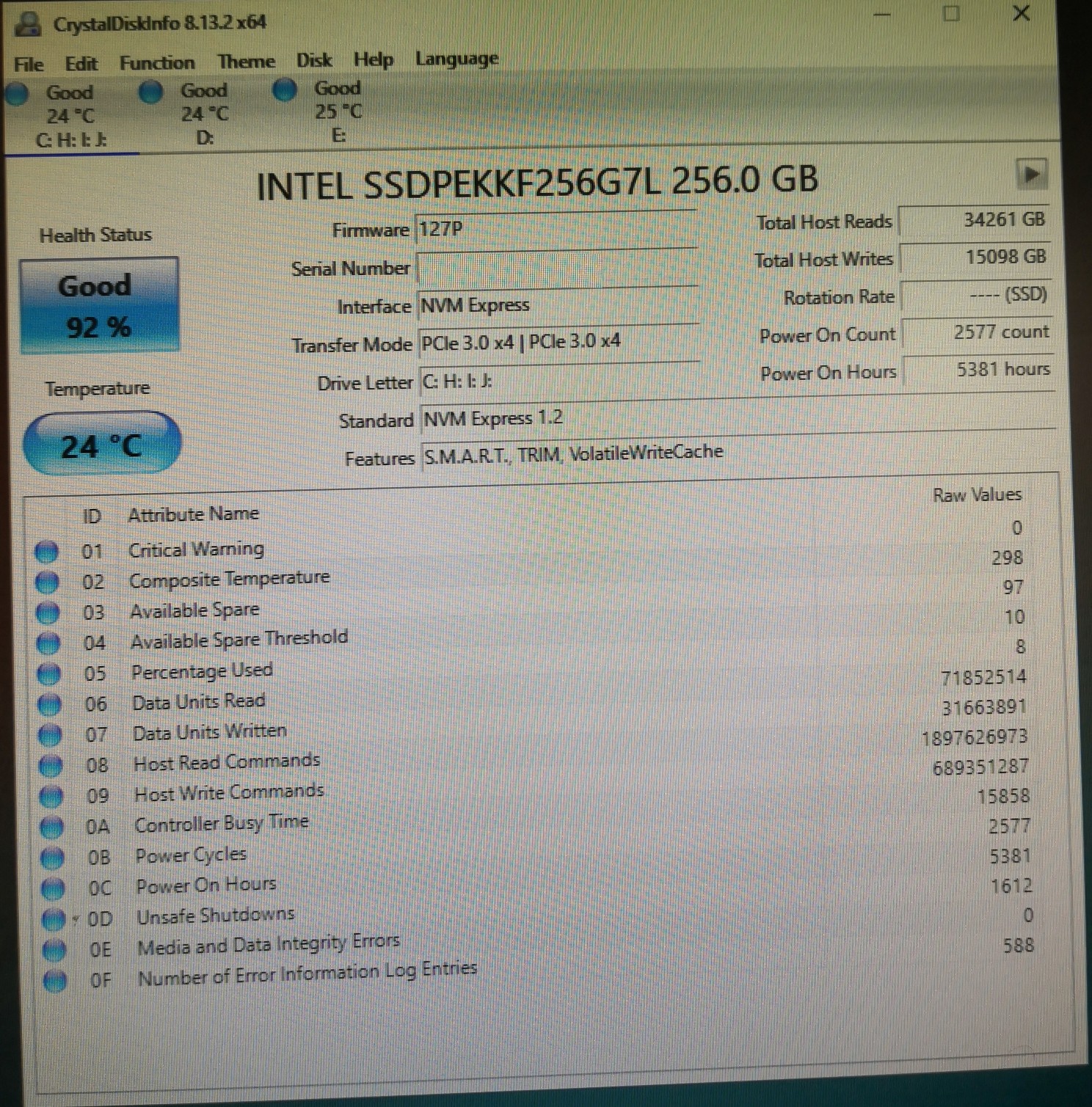The height and width of the screenshot is (1107, 1092).
Task: Click the model name INTEL SSDPEKKF256G7L 256.0 GB
Action: [x=537, y=183]
